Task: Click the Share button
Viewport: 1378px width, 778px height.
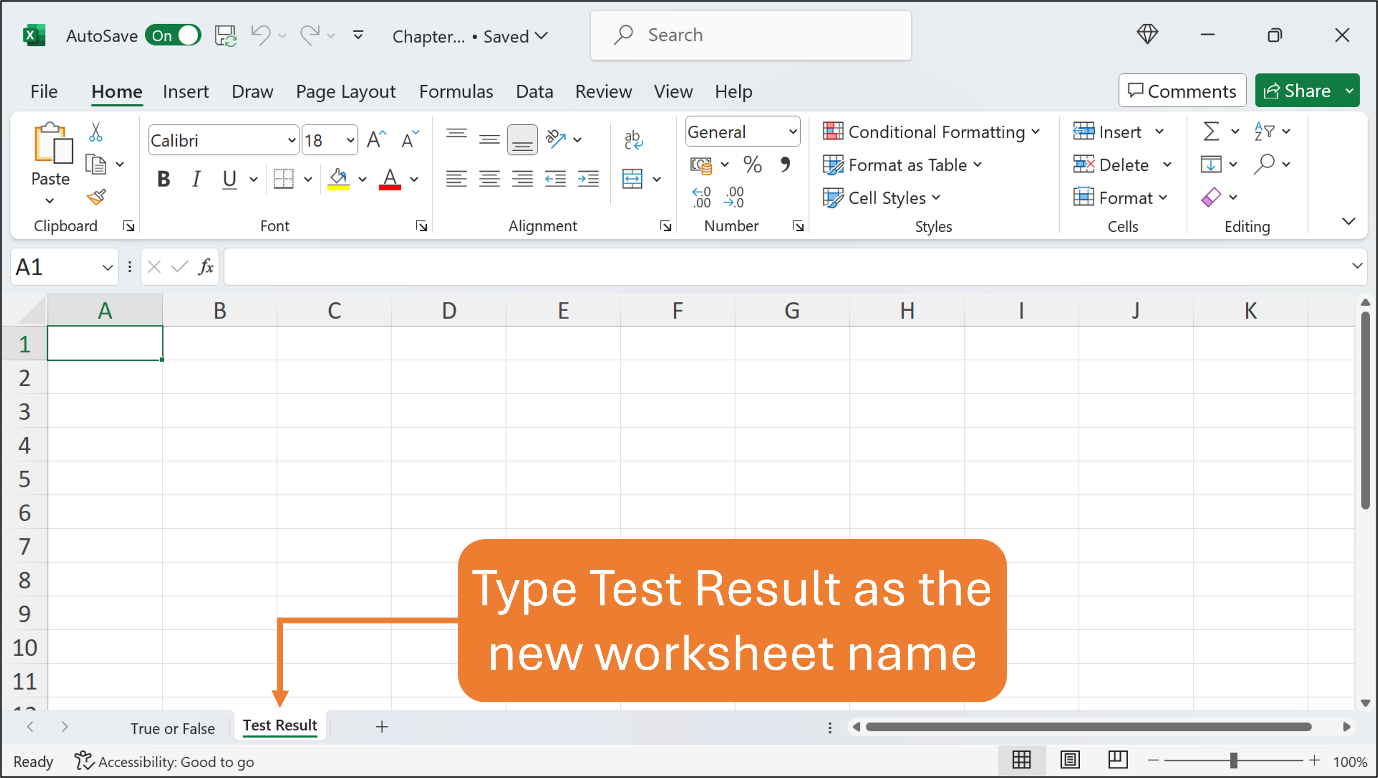Action: (1297, 91)
